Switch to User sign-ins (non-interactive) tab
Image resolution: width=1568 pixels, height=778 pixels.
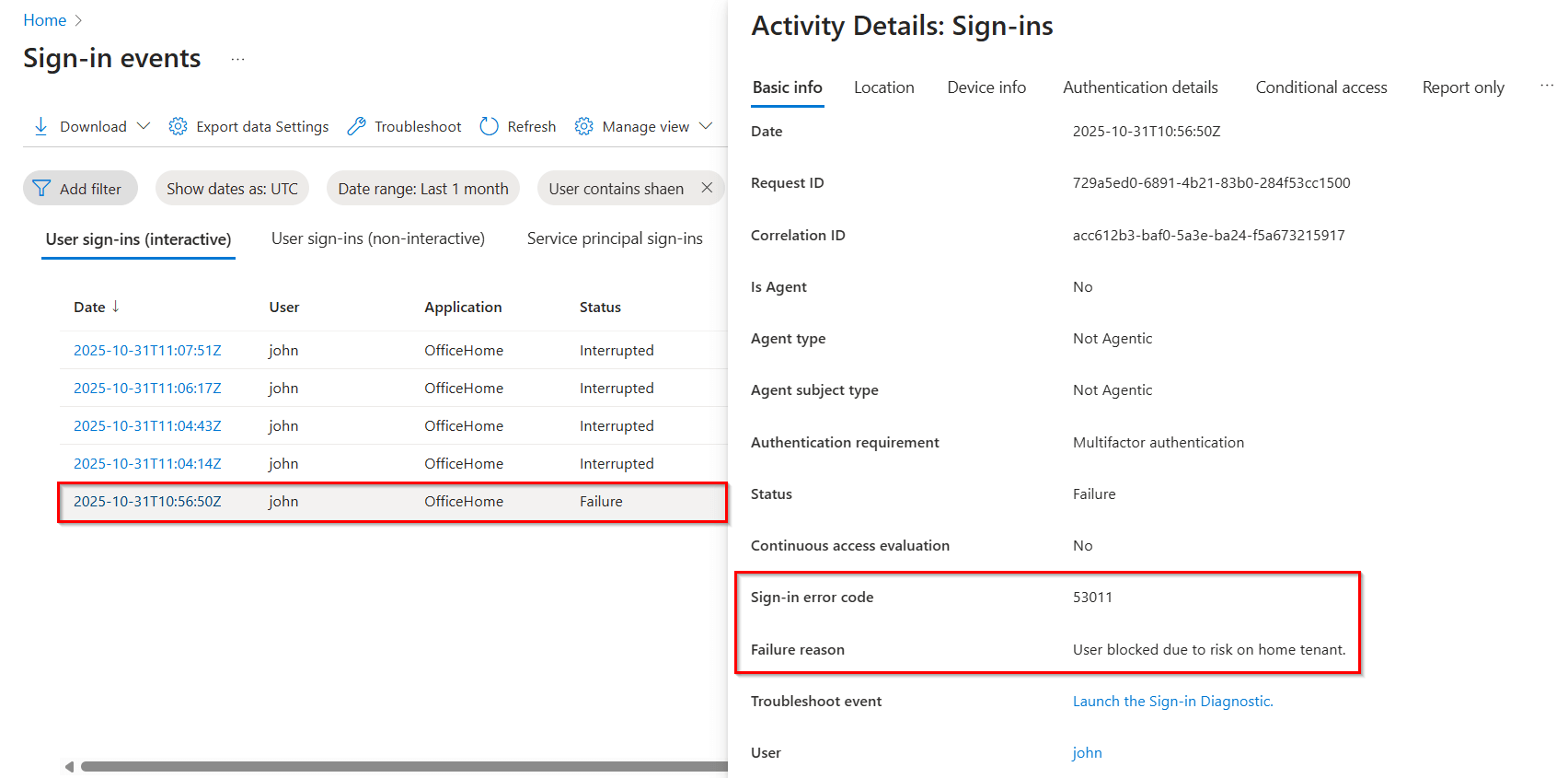click(378, 238)
